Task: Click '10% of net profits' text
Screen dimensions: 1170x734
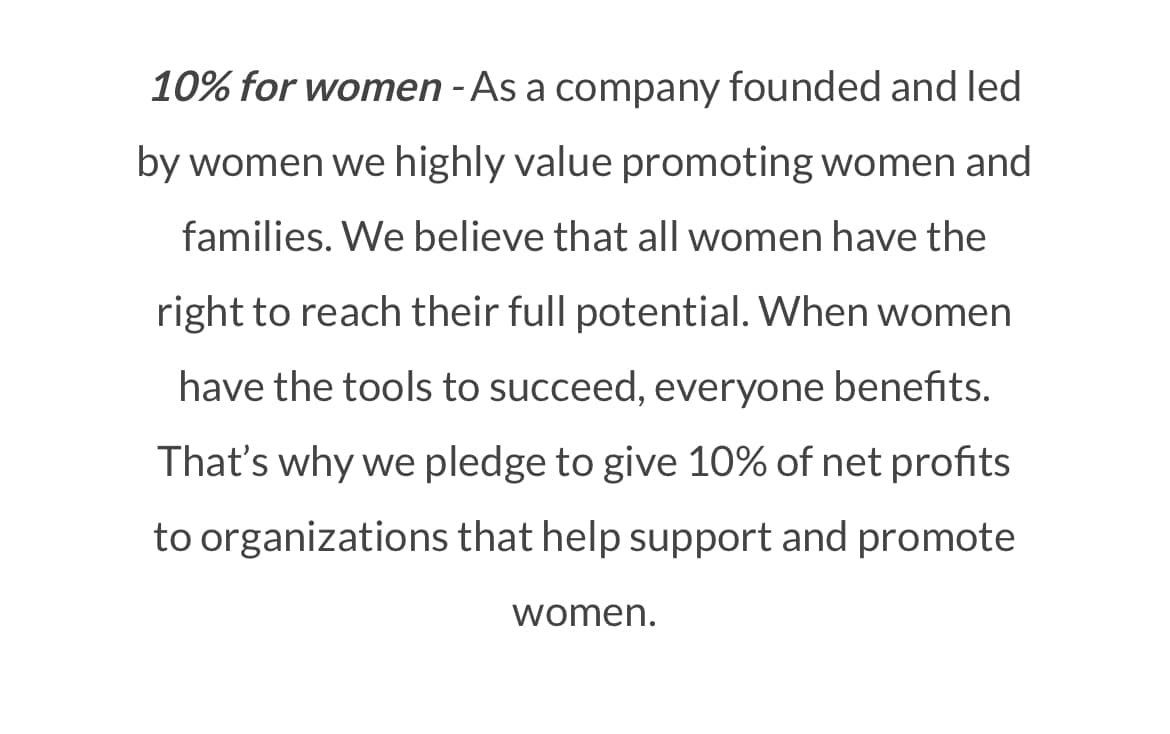Action: [848, 462]
